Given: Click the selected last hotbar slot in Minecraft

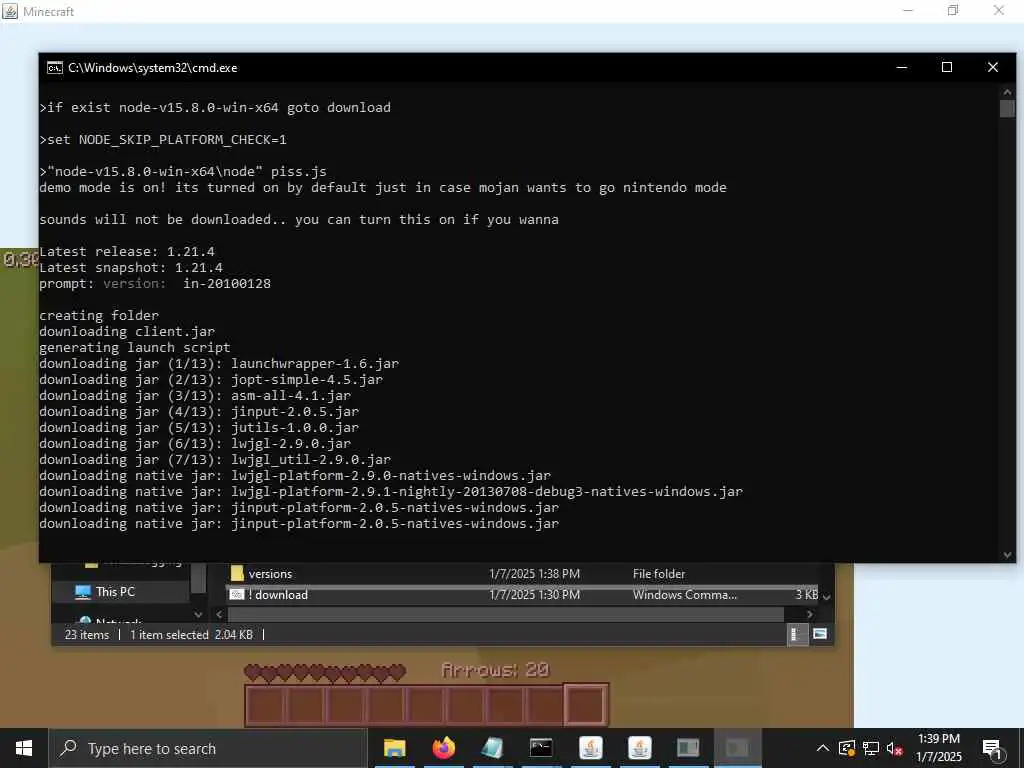Looking at the screenshot, I should click(586, 705).
